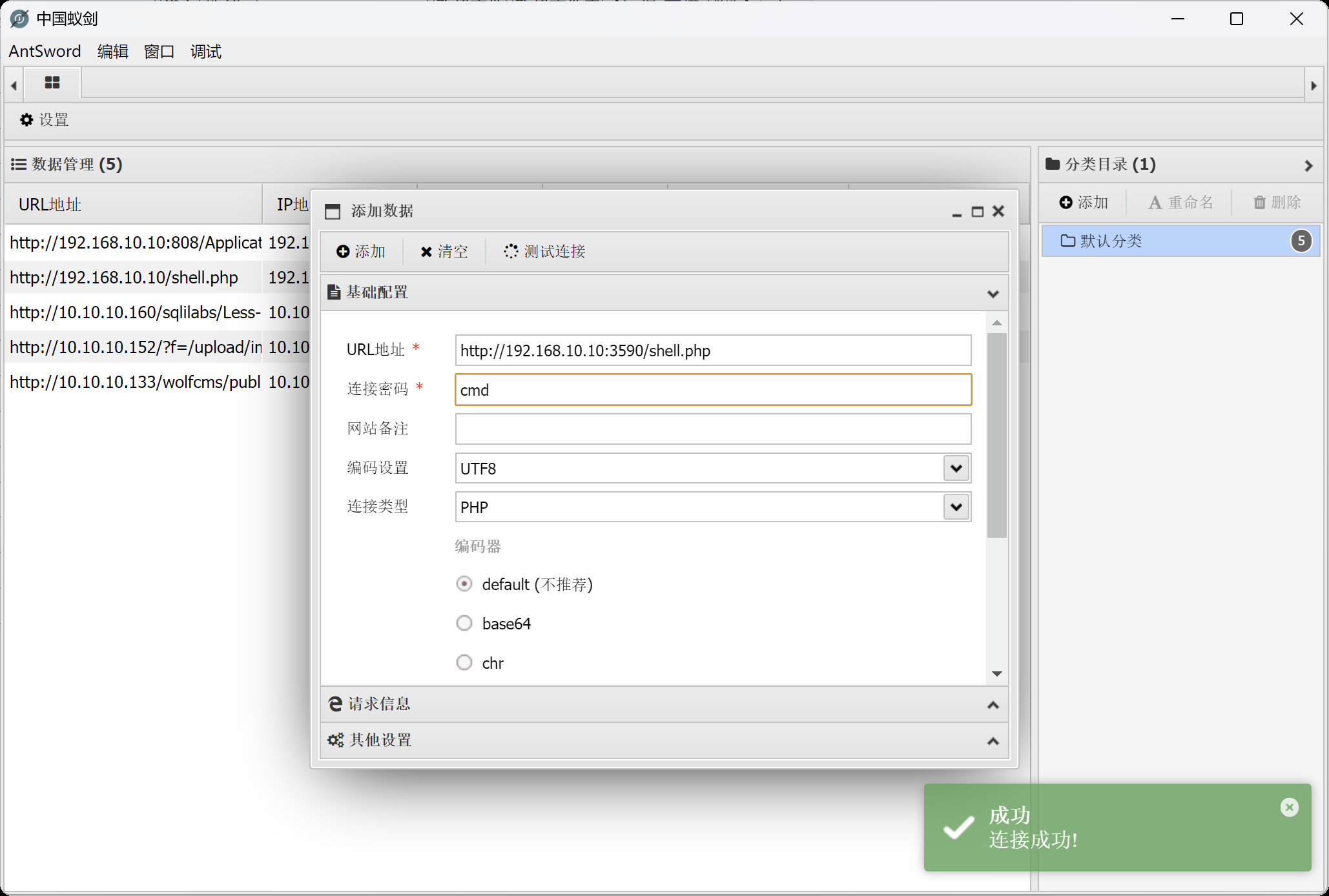Add a category with 添加 in 分类目录

1084,203
